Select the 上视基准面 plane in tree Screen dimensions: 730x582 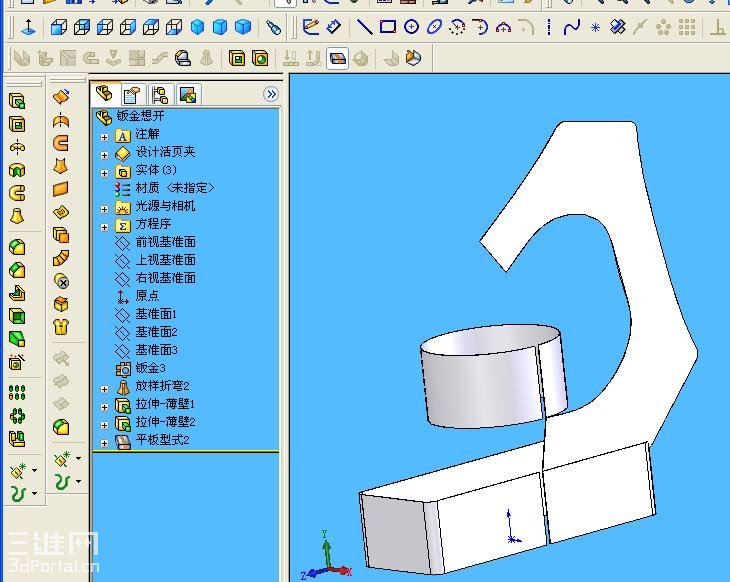point(155,260)
